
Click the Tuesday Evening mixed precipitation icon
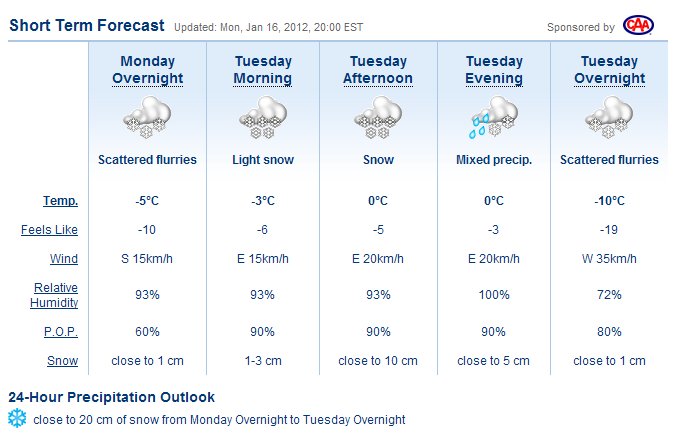point(493,119)
